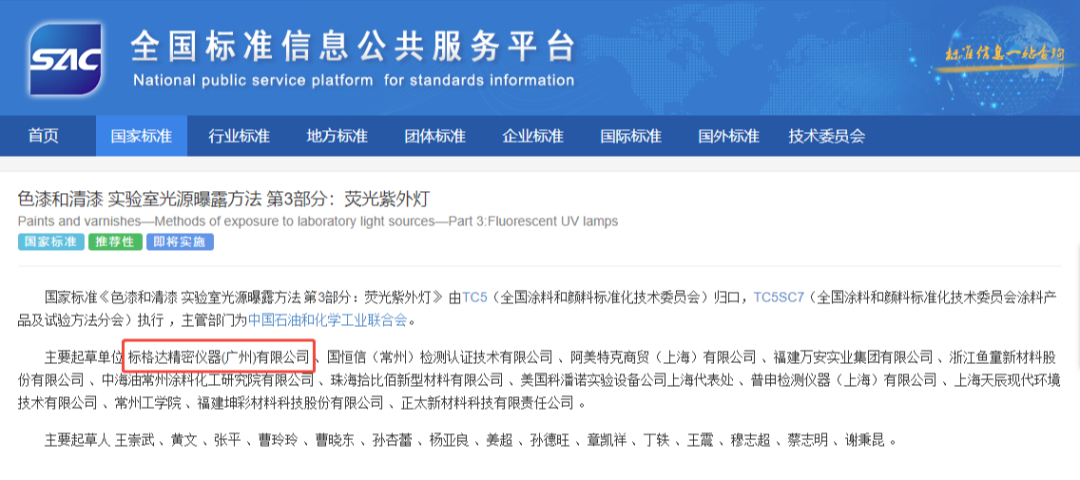Click the English title Paints and varnishes

coord(318,221)
